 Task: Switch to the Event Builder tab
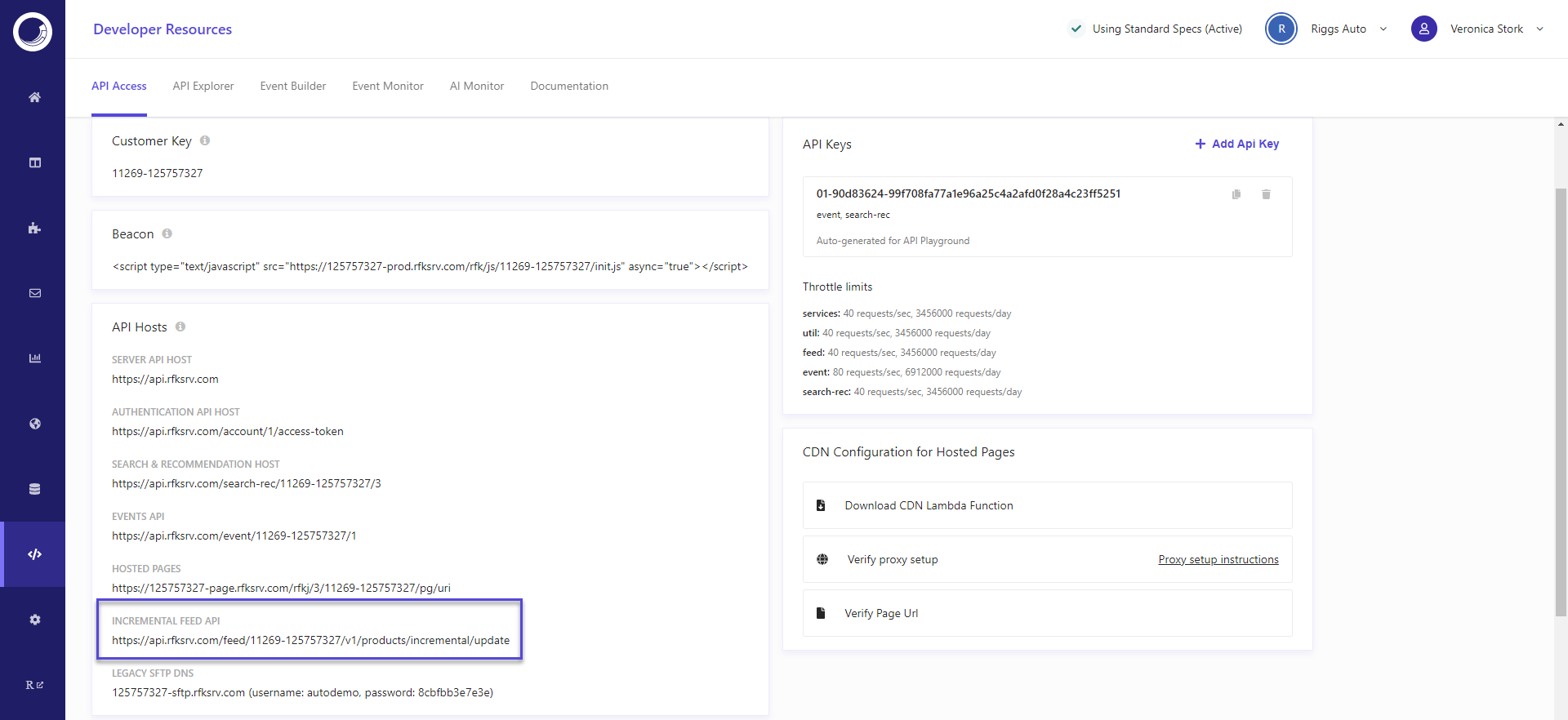pyautogui.click(x=293, y=86)
